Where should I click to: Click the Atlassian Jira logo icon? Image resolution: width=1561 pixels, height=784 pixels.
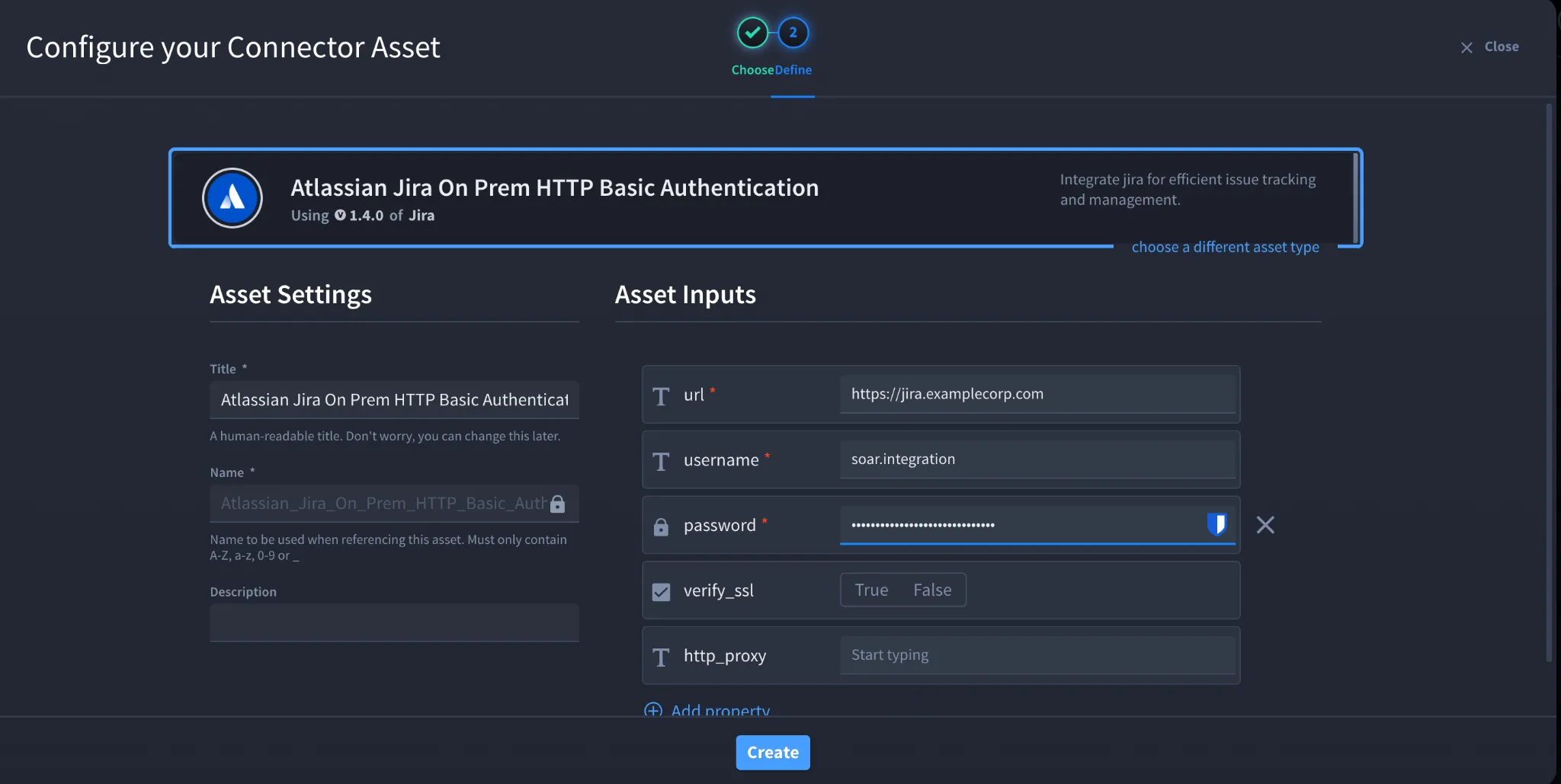point(232,198)
